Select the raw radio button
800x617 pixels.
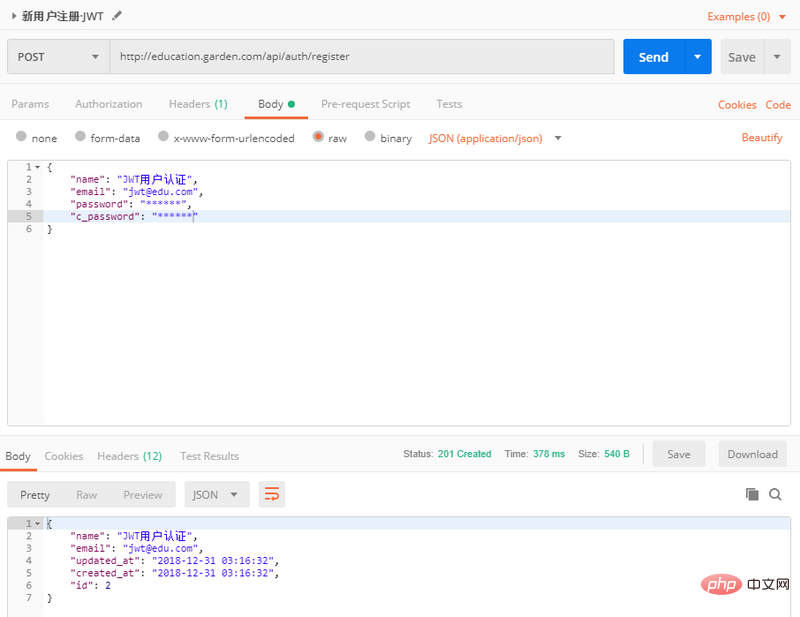pyautogui.click(x=318, y=136)
